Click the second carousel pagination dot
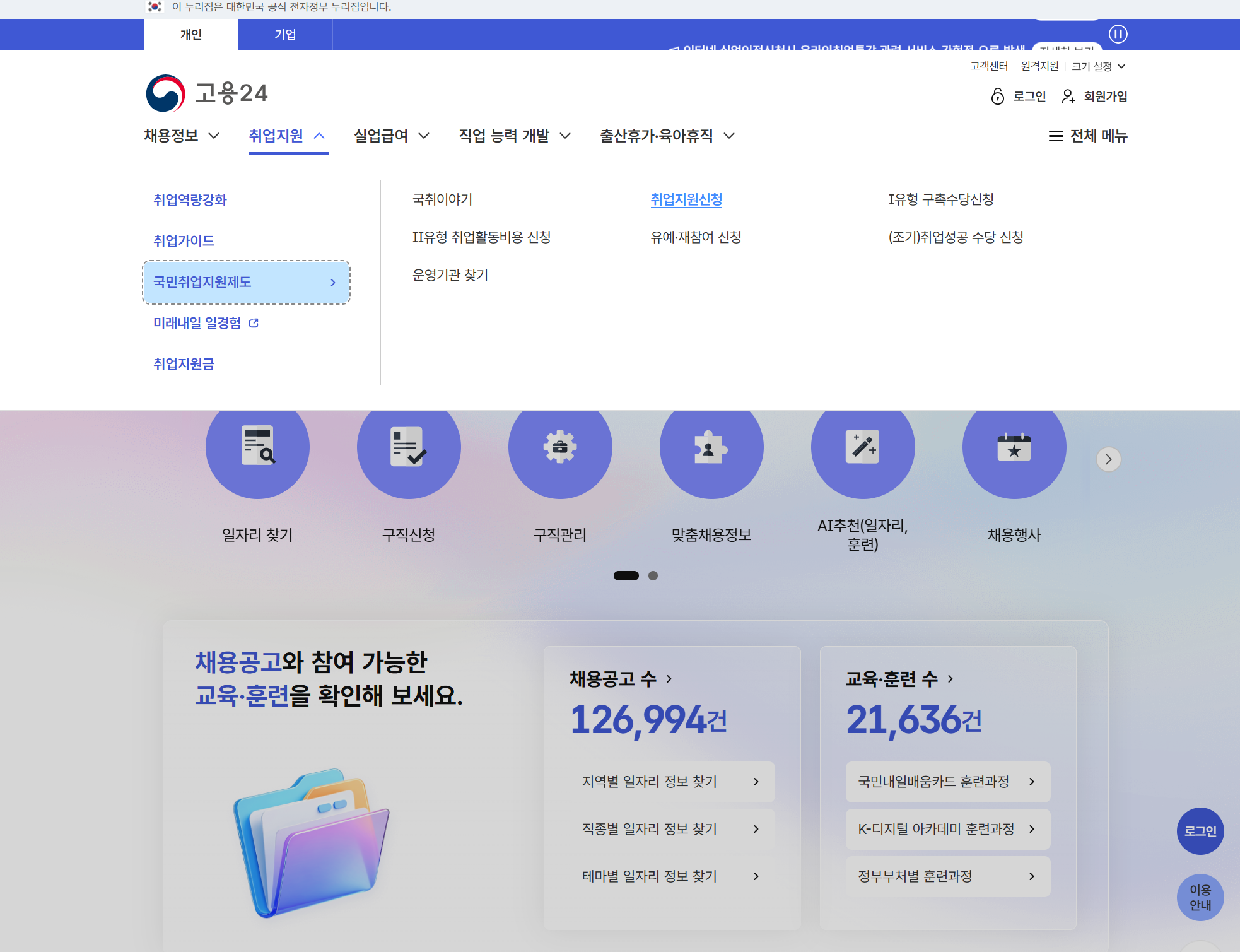Viewport: 1240px width, 952px height. click(654, 575)
